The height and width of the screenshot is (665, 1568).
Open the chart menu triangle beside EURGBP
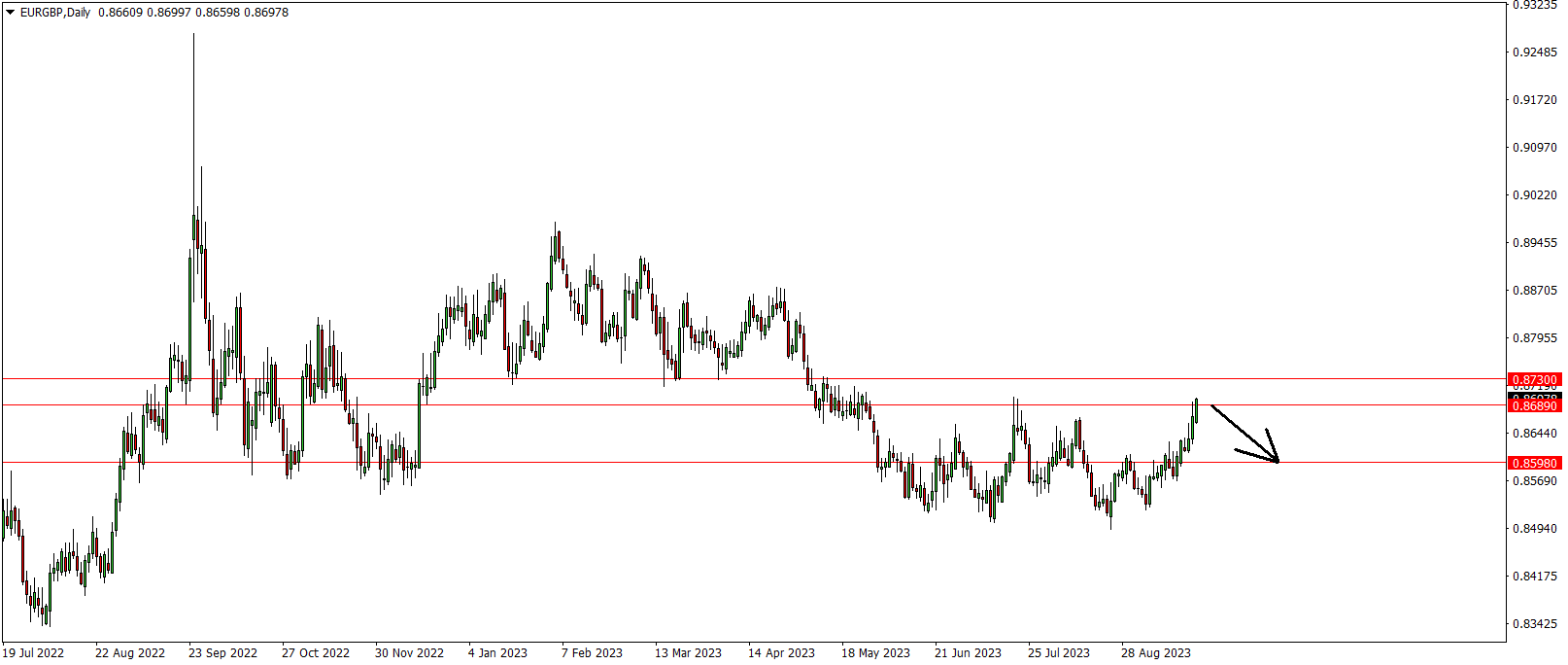[x=11, y=13]
